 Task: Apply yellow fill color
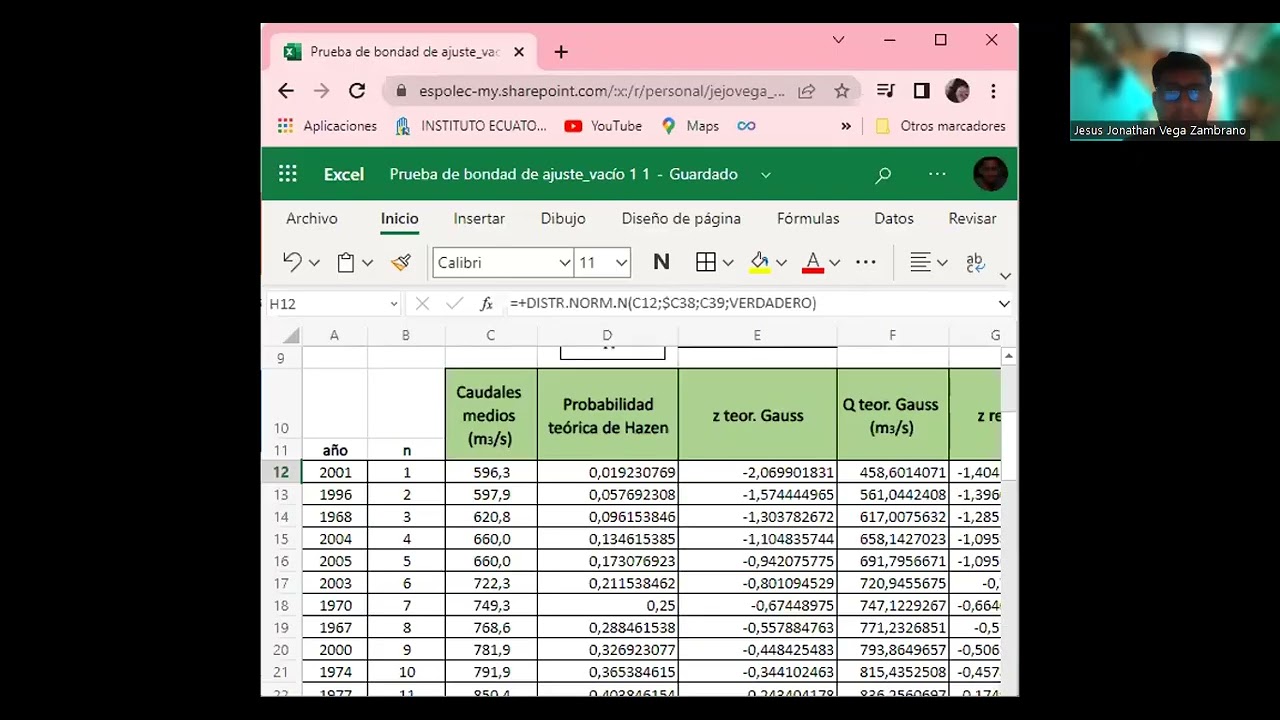[x=760, y=262]
